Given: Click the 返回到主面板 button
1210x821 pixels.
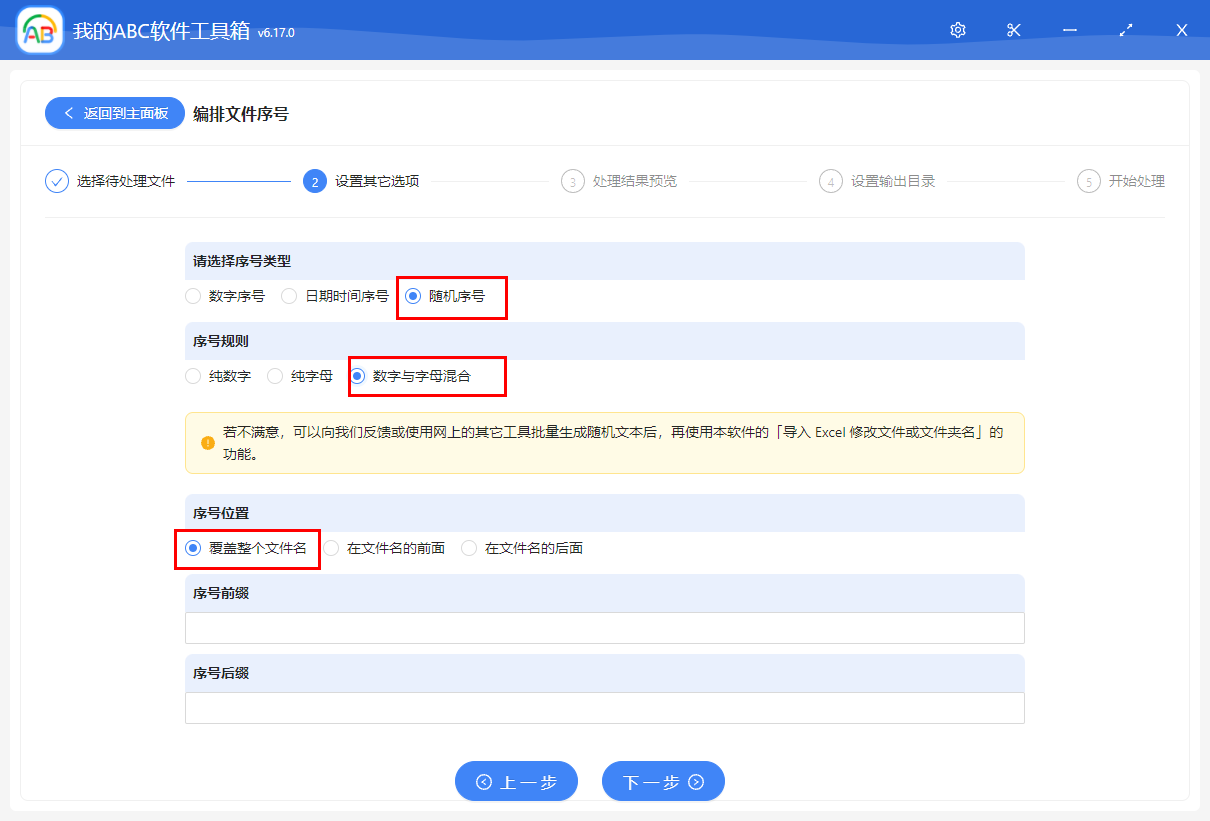Looking at the screenshot, I should [114, 112].
